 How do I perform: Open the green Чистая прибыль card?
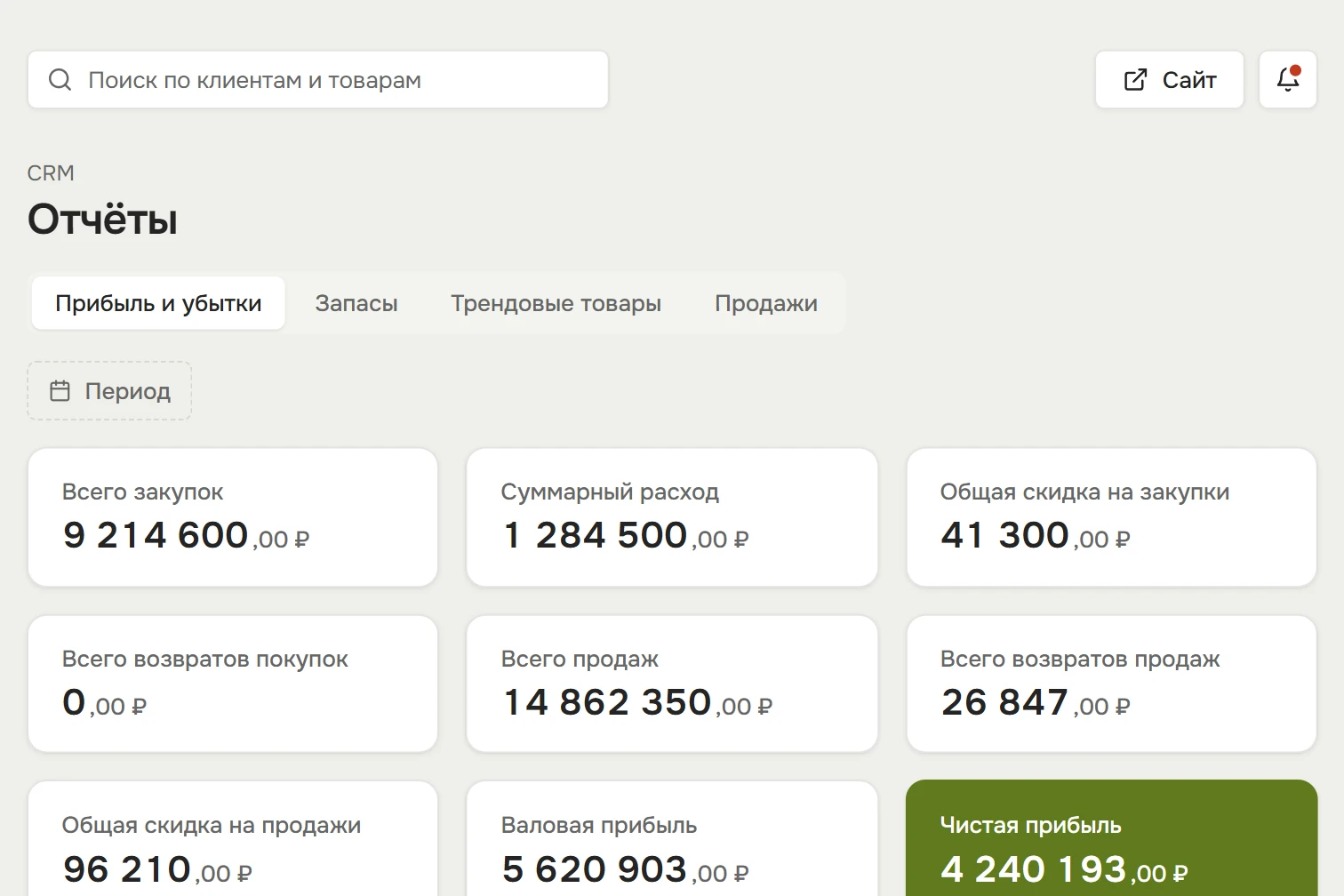click(1111, 839)
